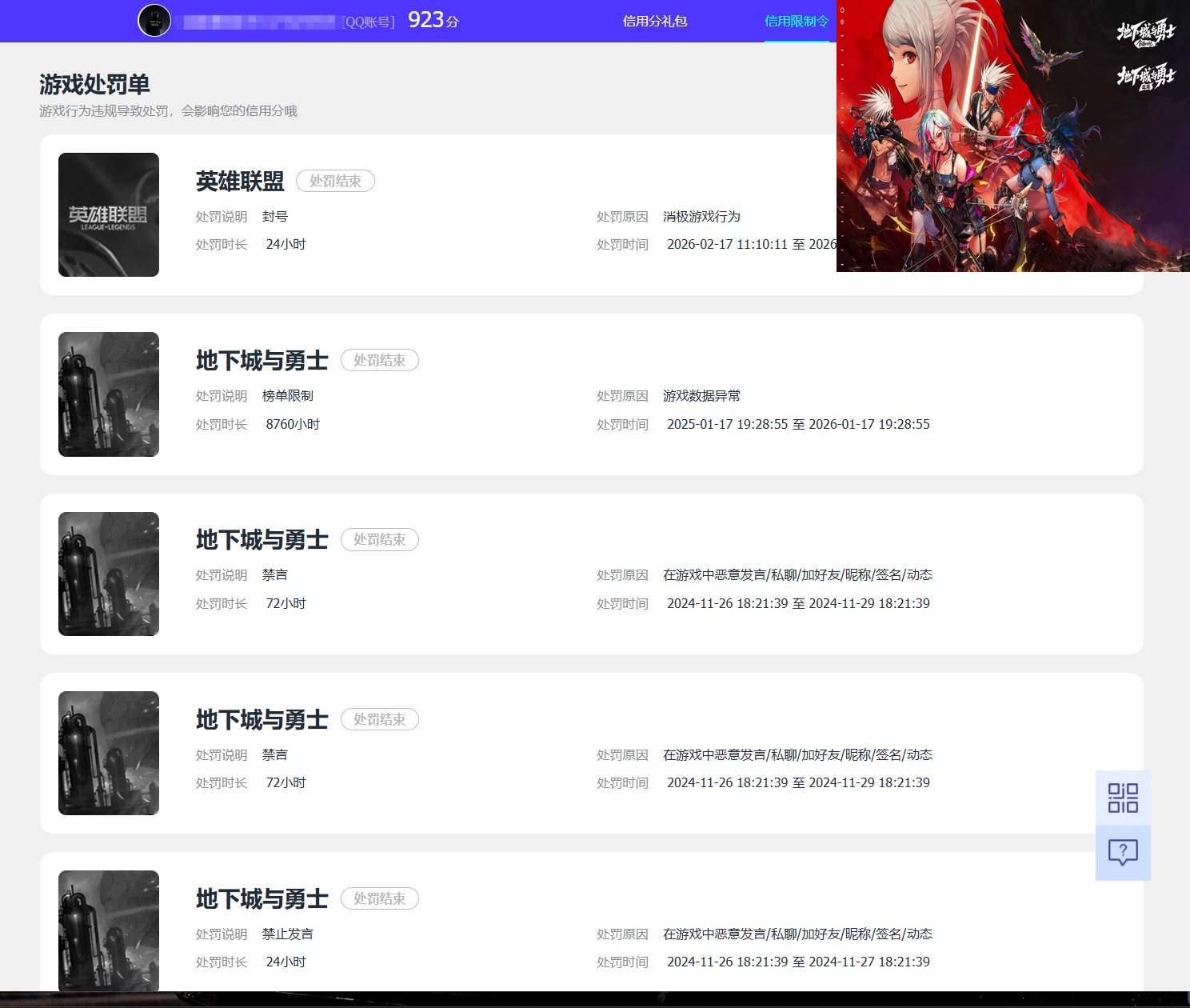This screenshot has height=1008, width=1190.
Task: Open the user avatar in the header
Action: [154, 21]
